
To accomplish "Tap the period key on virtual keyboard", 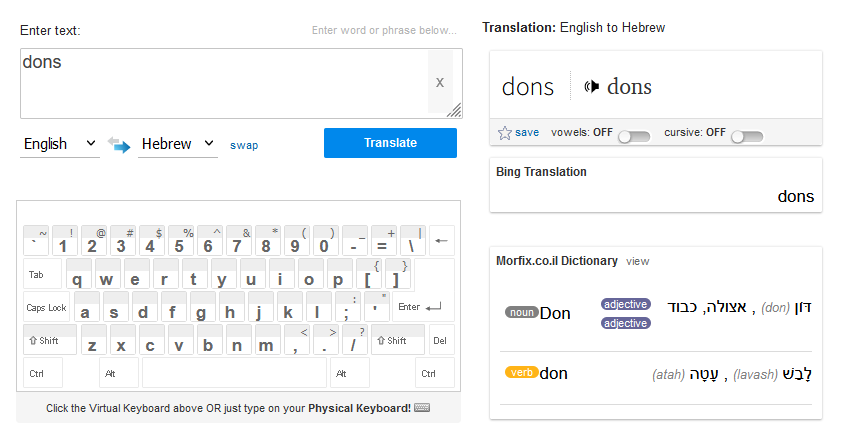I will pyautogui.click(x=325, y=340).
